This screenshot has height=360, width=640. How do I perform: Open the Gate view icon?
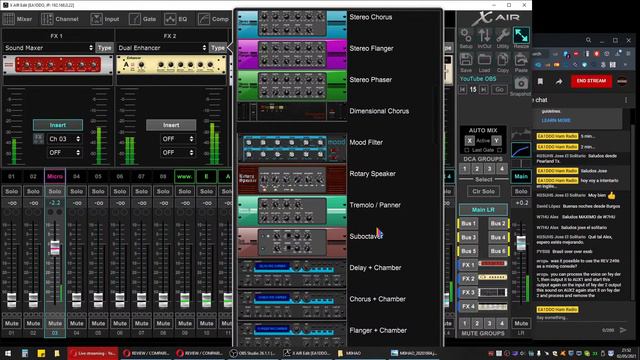coord(135,19)
